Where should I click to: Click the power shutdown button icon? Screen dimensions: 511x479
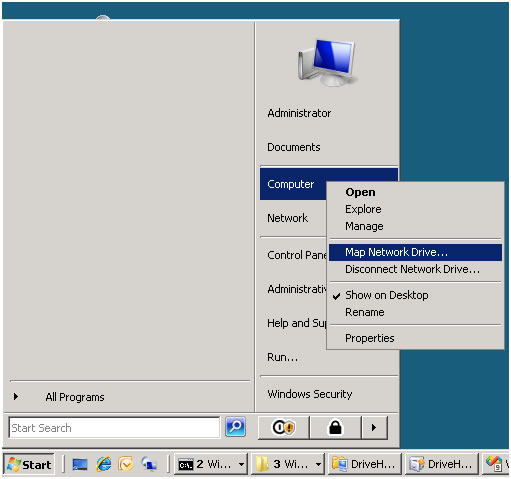283,427
